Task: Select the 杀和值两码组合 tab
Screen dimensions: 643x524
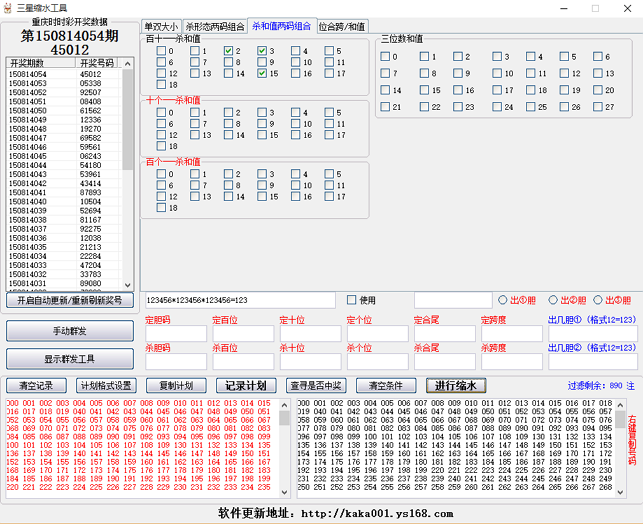Action: pyautogui.click(x=282, y=26)
